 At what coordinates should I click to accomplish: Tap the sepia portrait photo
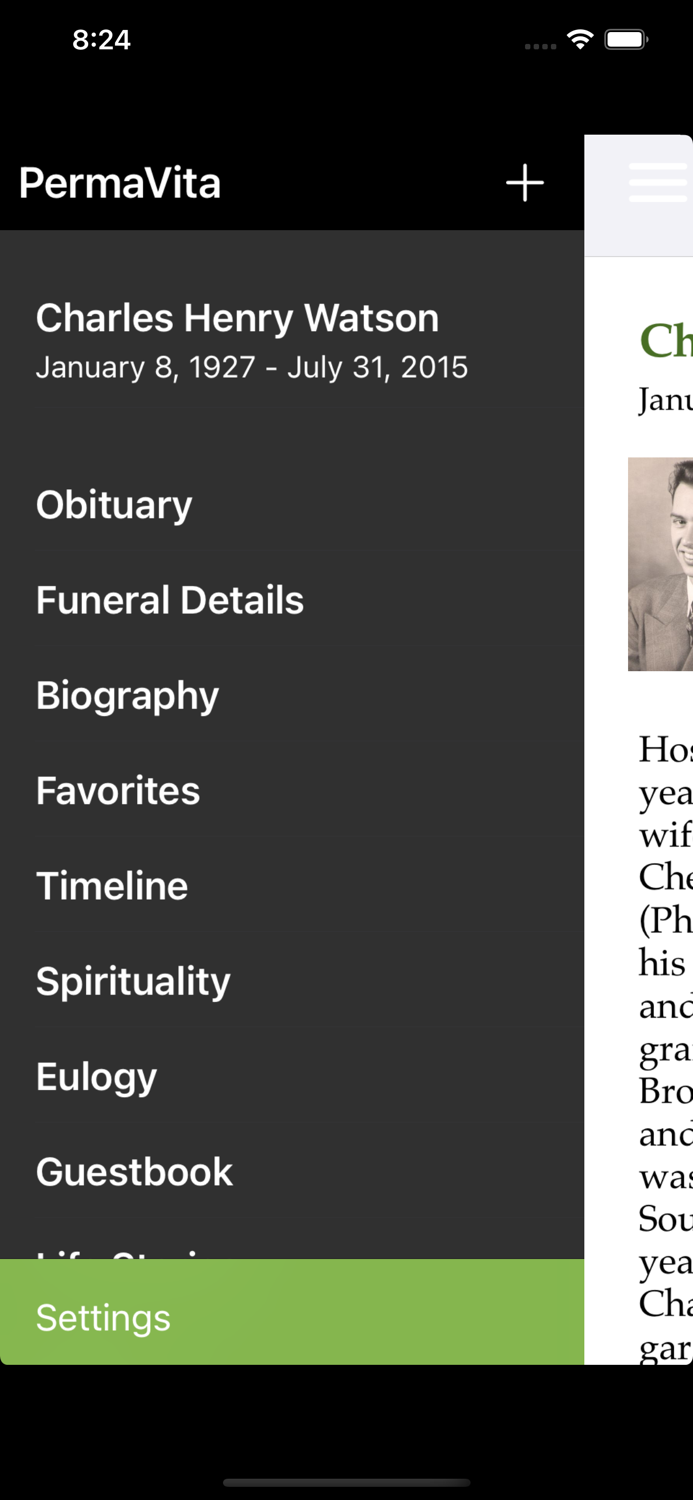point(661,564)
